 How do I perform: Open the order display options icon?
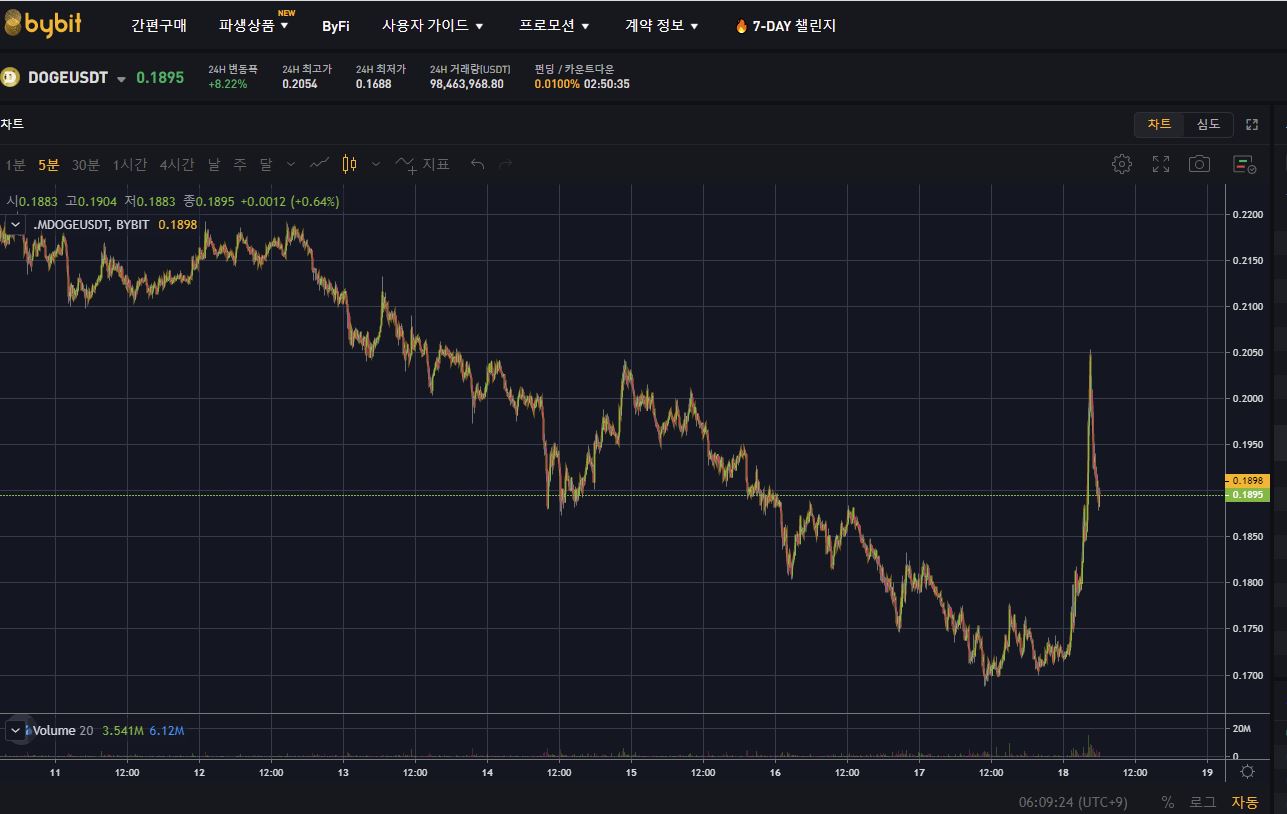click(1244, 164)
